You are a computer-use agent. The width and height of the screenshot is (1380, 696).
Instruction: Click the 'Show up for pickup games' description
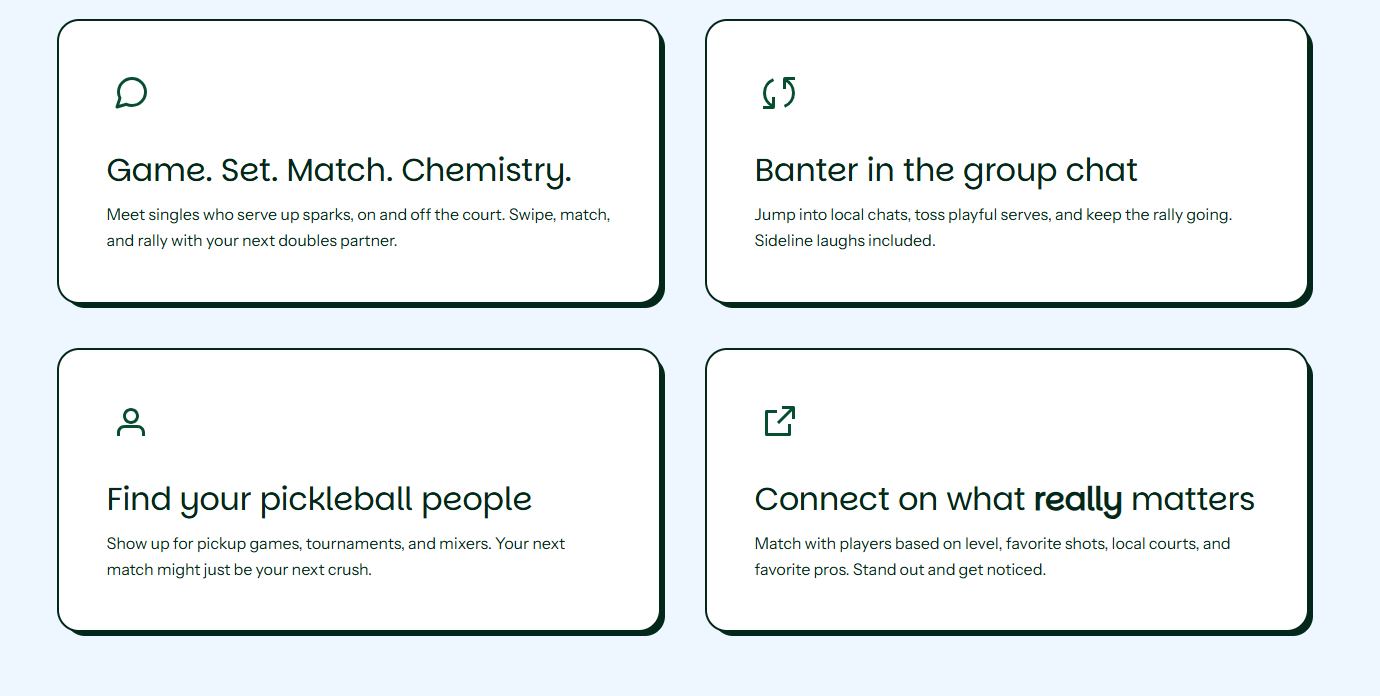[x=336, y=557]
